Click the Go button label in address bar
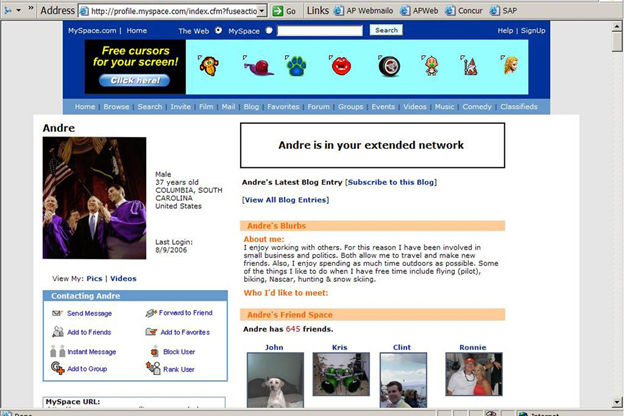The height and width of the screenshot is (416, 624). tap(291, 12)
